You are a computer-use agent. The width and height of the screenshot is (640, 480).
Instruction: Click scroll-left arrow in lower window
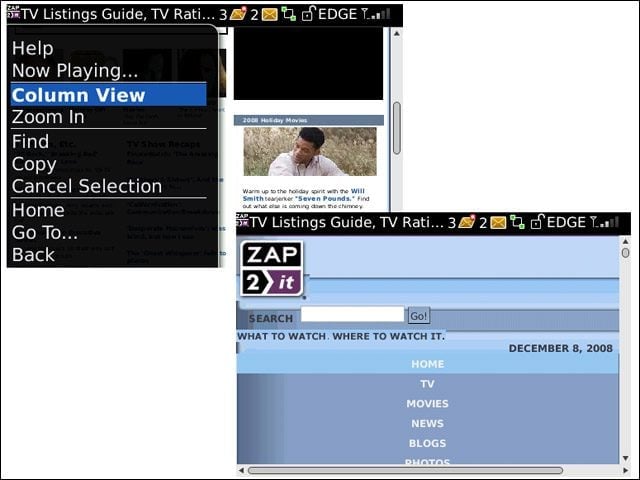[241, 471]
